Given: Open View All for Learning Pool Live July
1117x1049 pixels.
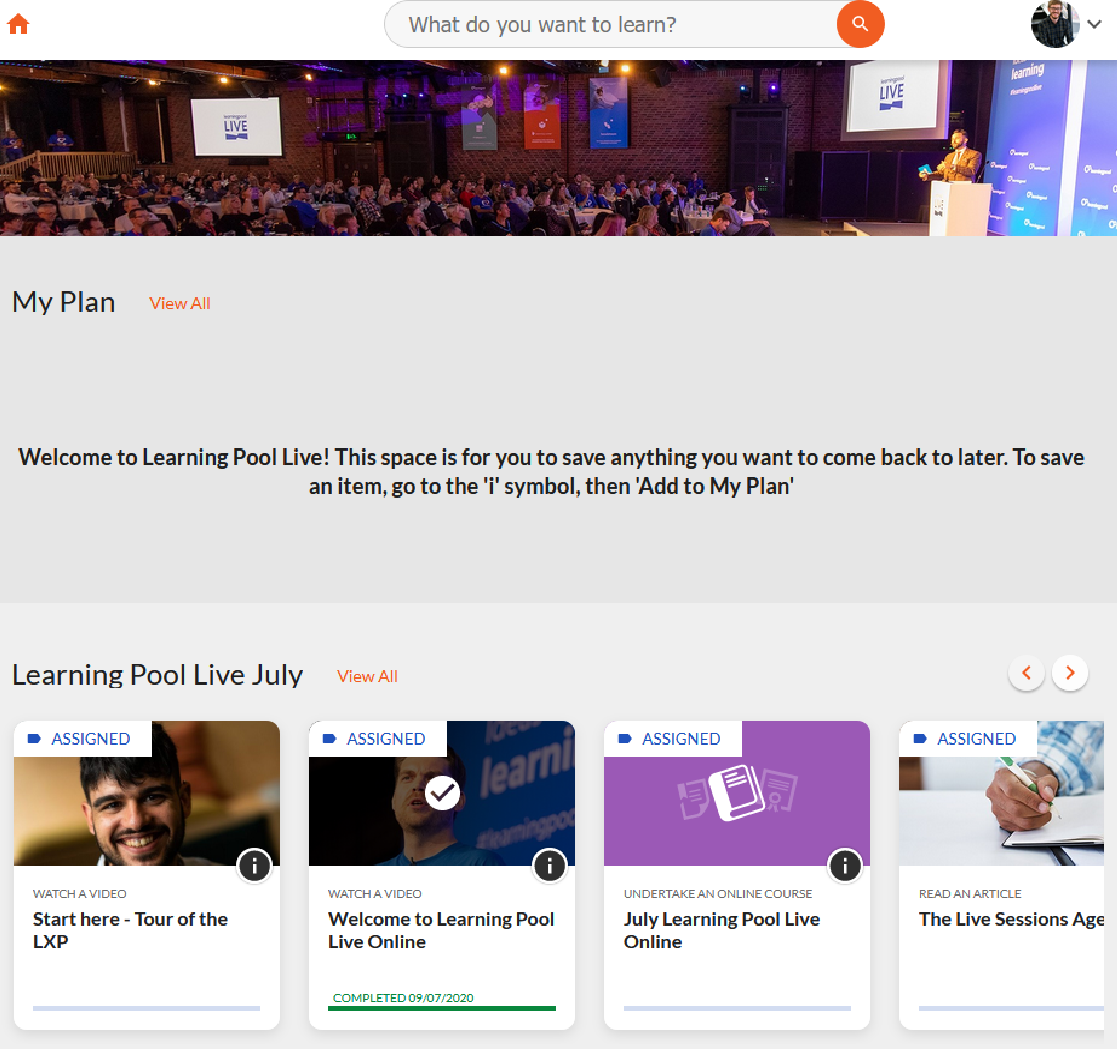Looking at the screenshot, I should tap(367, 677).
